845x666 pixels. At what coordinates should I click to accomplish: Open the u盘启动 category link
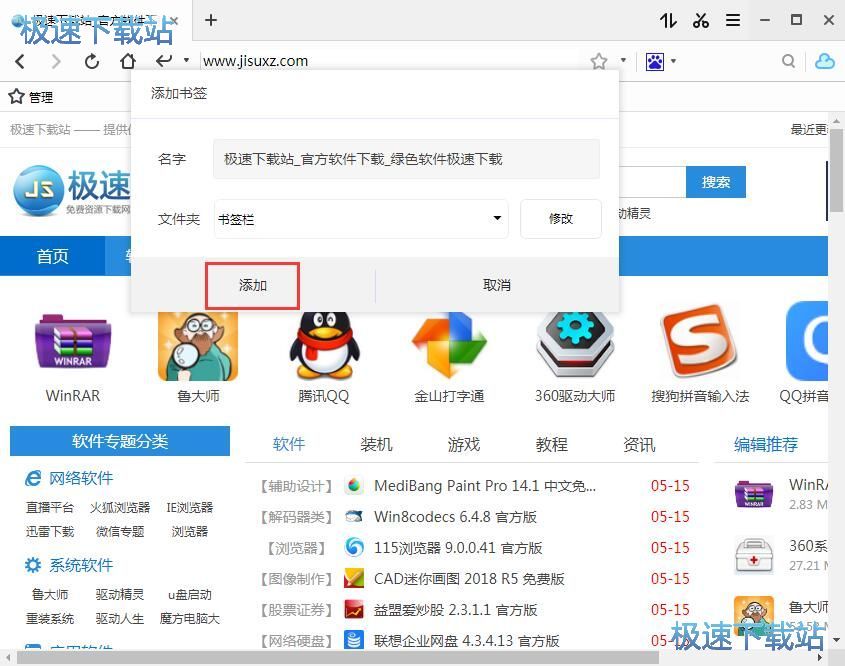(x=190, y=594)
